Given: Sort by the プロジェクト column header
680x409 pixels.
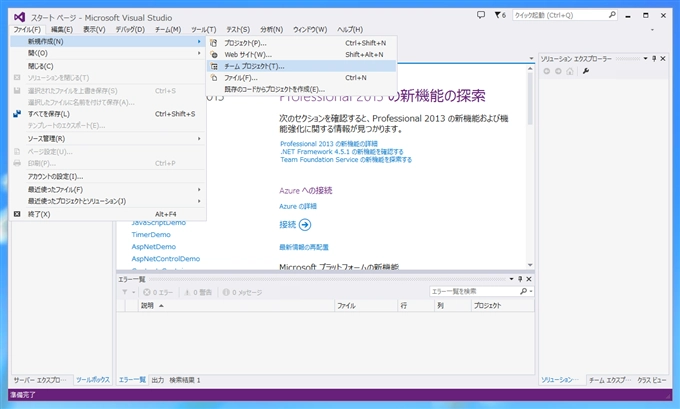Looking at the screenshot, I should [502, 305].
